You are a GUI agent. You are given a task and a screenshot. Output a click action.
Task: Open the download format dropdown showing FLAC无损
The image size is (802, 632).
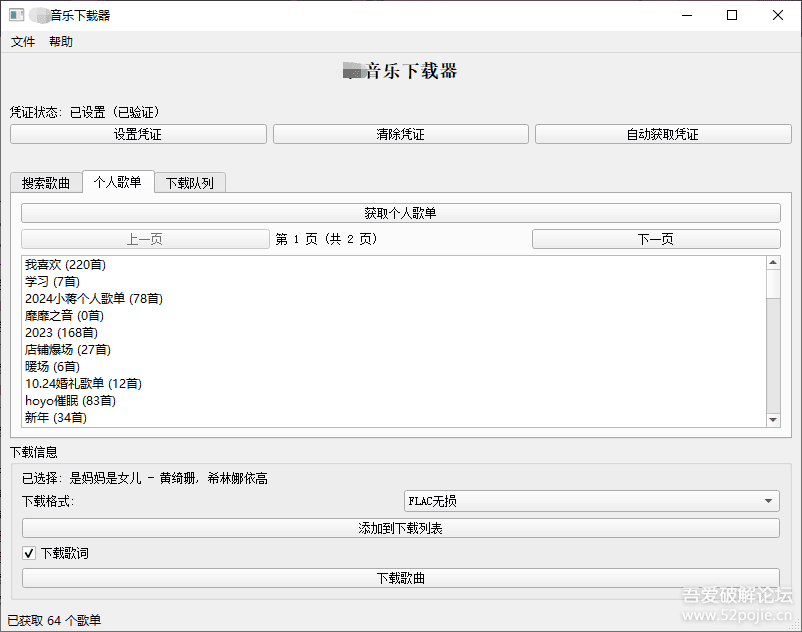[591, 501]
